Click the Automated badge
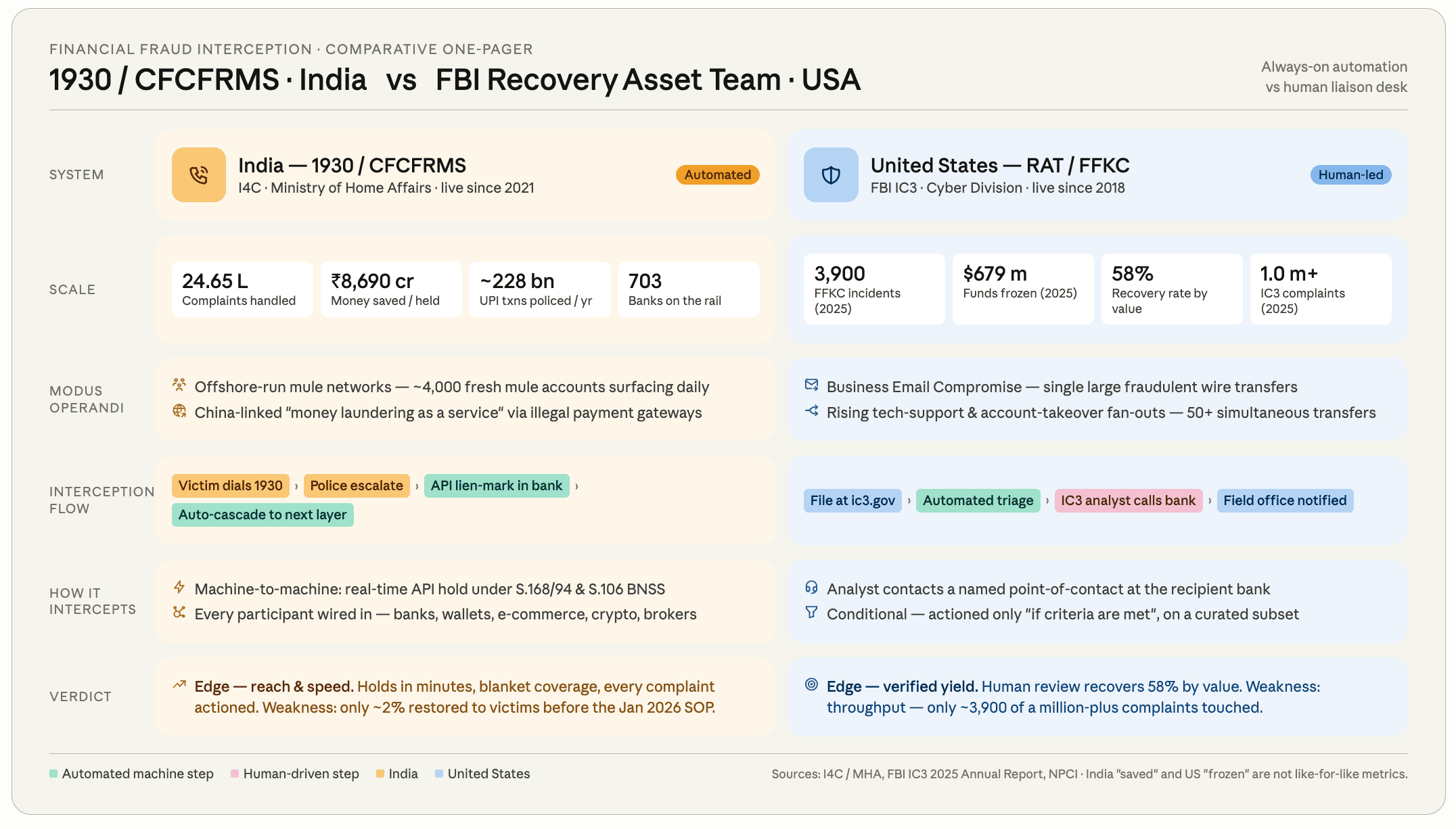The height and width of the screenshot is (829, 1456). tap(717, 174)
